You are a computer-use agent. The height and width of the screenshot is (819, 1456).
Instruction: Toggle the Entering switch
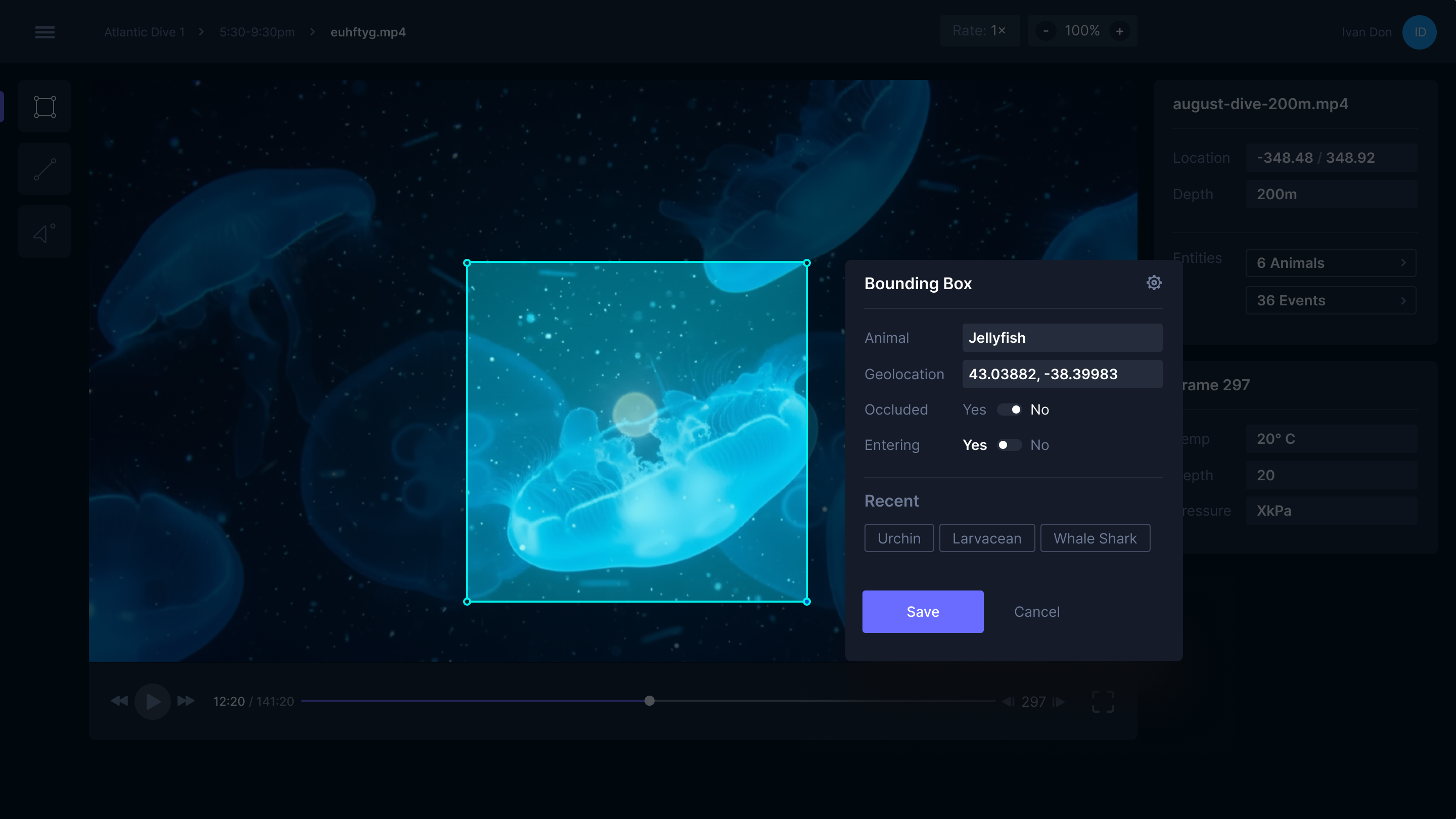(1009, 445)
